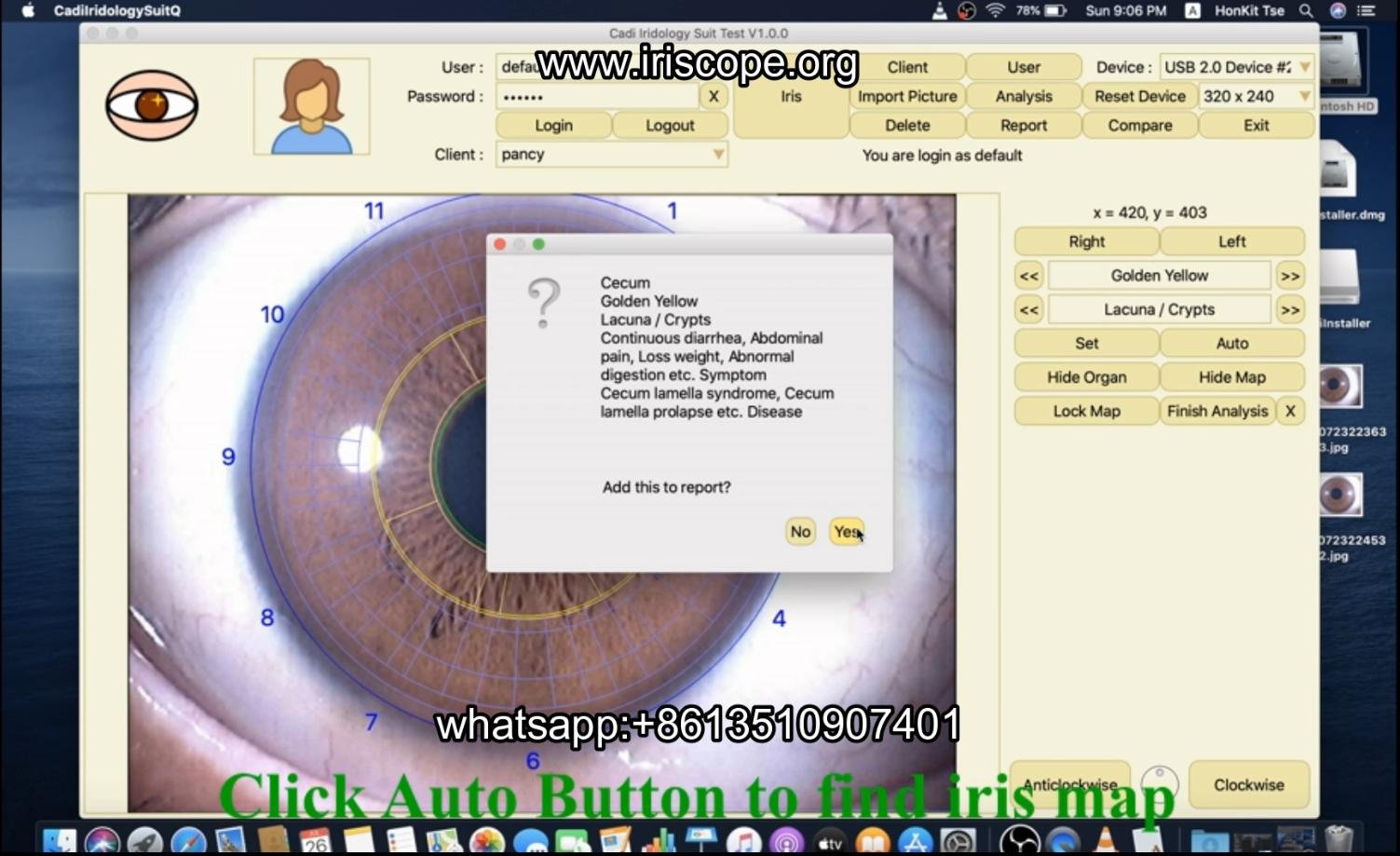Select the Right eye button
Image resolution: width=1400 pixels, height=856 pixels.
pyautogui.click(x=1087, y=242)
